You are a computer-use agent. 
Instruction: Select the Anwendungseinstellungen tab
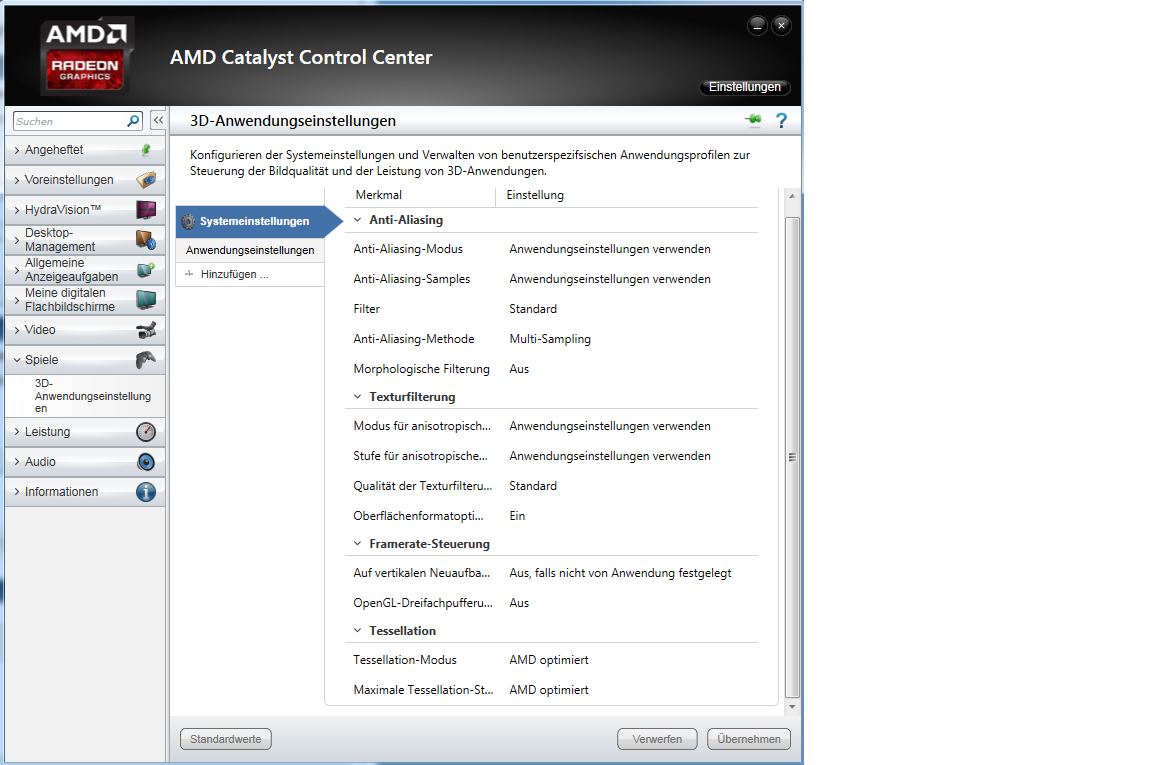(x=250, y=250)
